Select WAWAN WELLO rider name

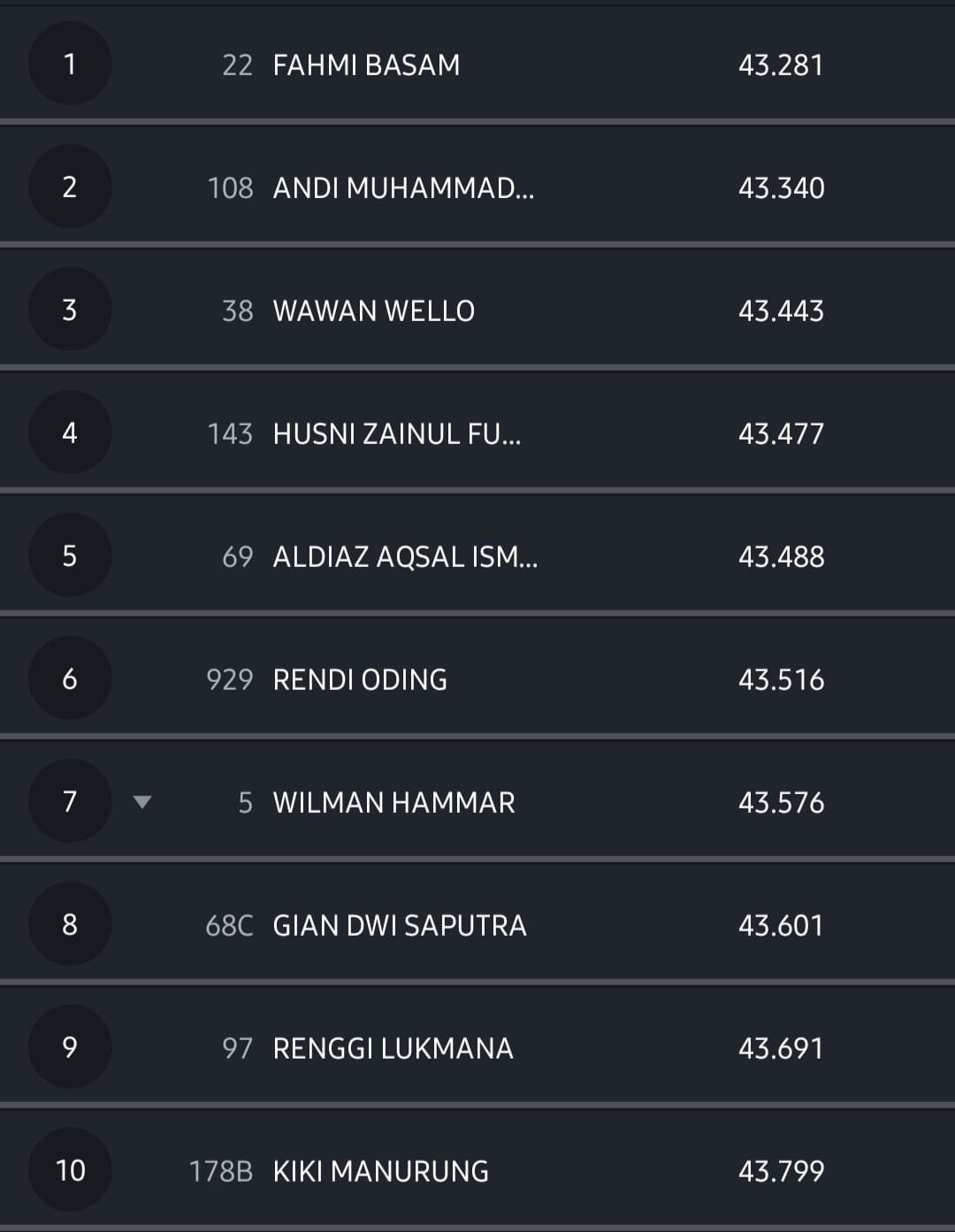[373, 311]
